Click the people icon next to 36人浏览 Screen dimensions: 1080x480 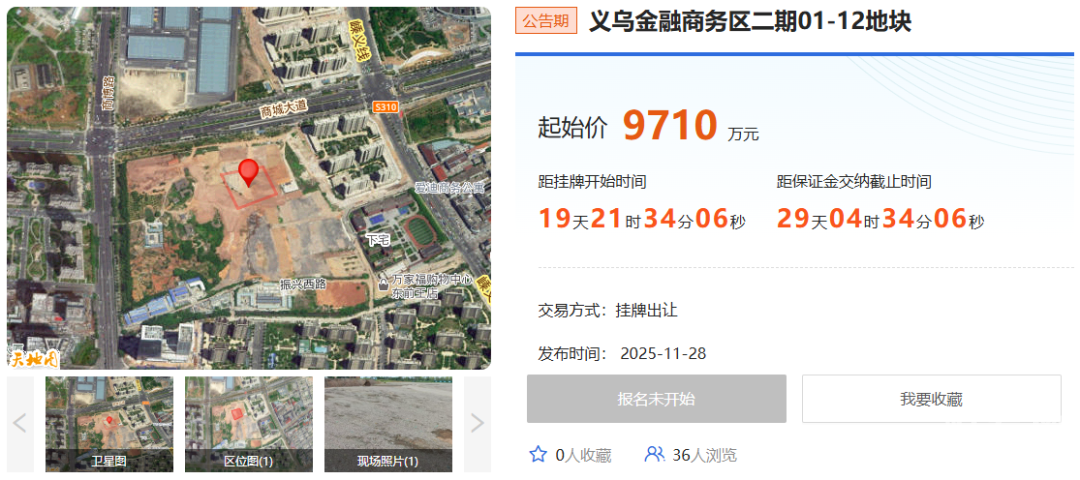tap(654, 455)
